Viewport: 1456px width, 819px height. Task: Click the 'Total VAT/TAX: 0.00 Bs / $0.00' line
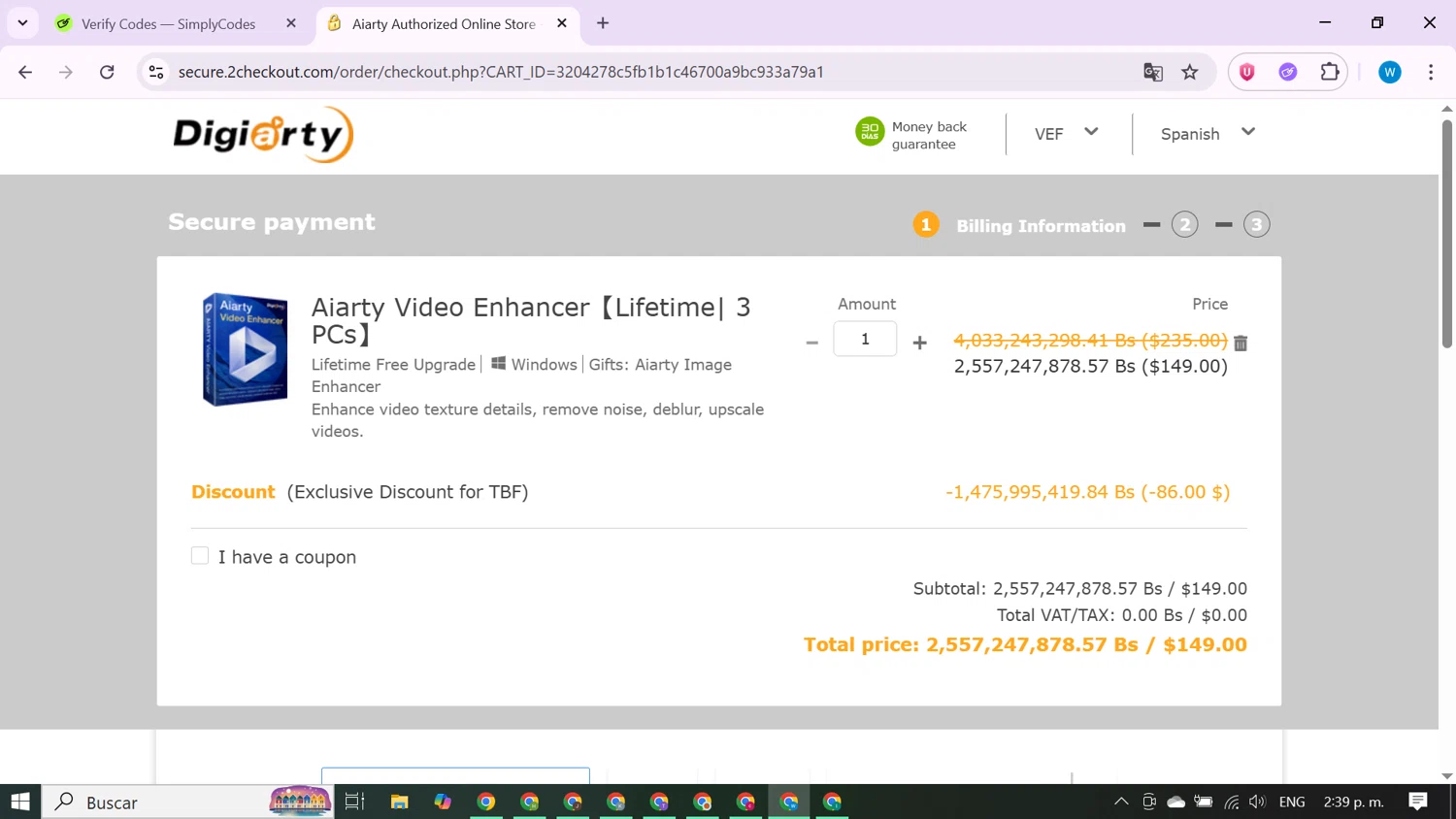(x=1122, y=615)
